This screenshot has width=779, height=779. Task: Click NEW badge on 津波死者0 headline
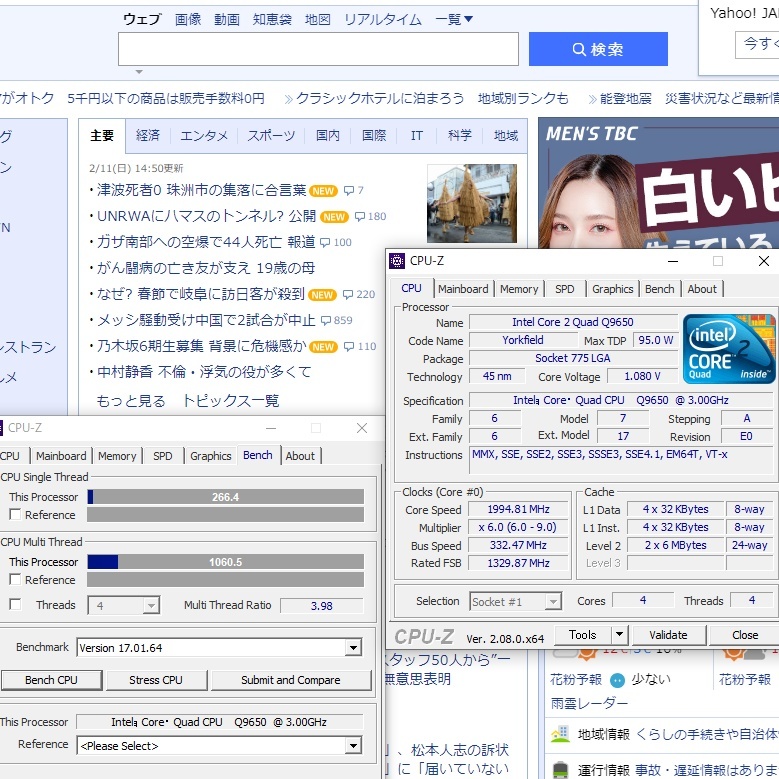click(x=323, y=191)
